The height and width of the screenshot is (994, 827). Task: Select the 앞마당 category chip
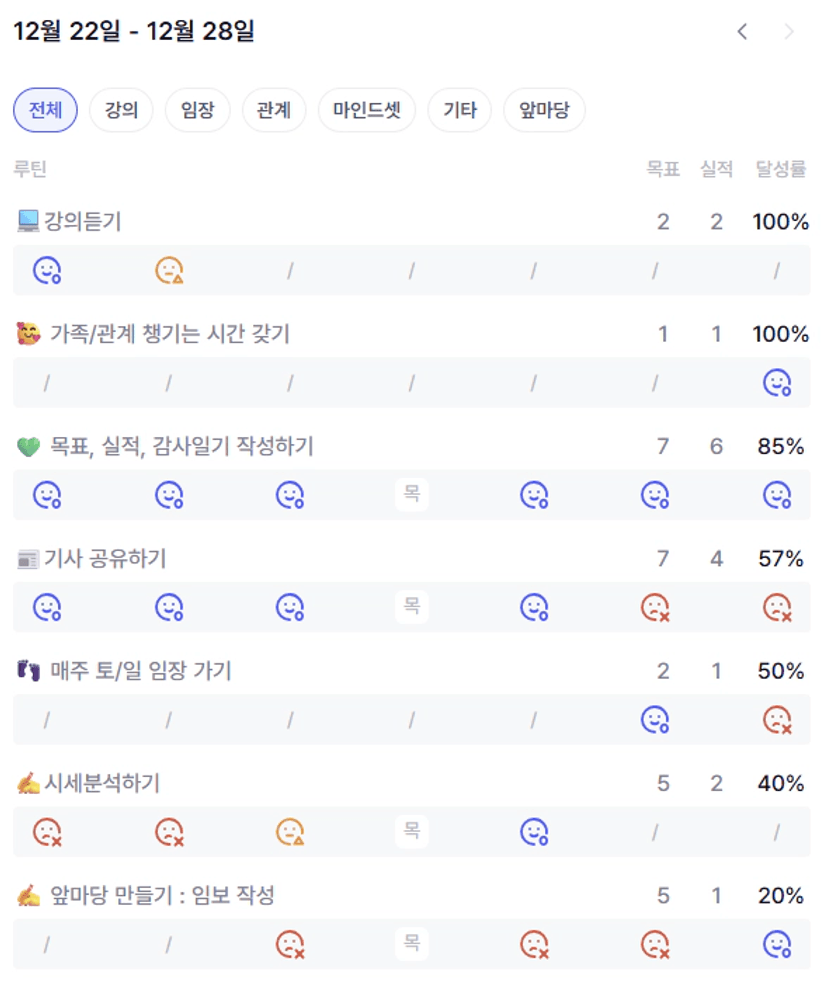(x=544, y=110)
